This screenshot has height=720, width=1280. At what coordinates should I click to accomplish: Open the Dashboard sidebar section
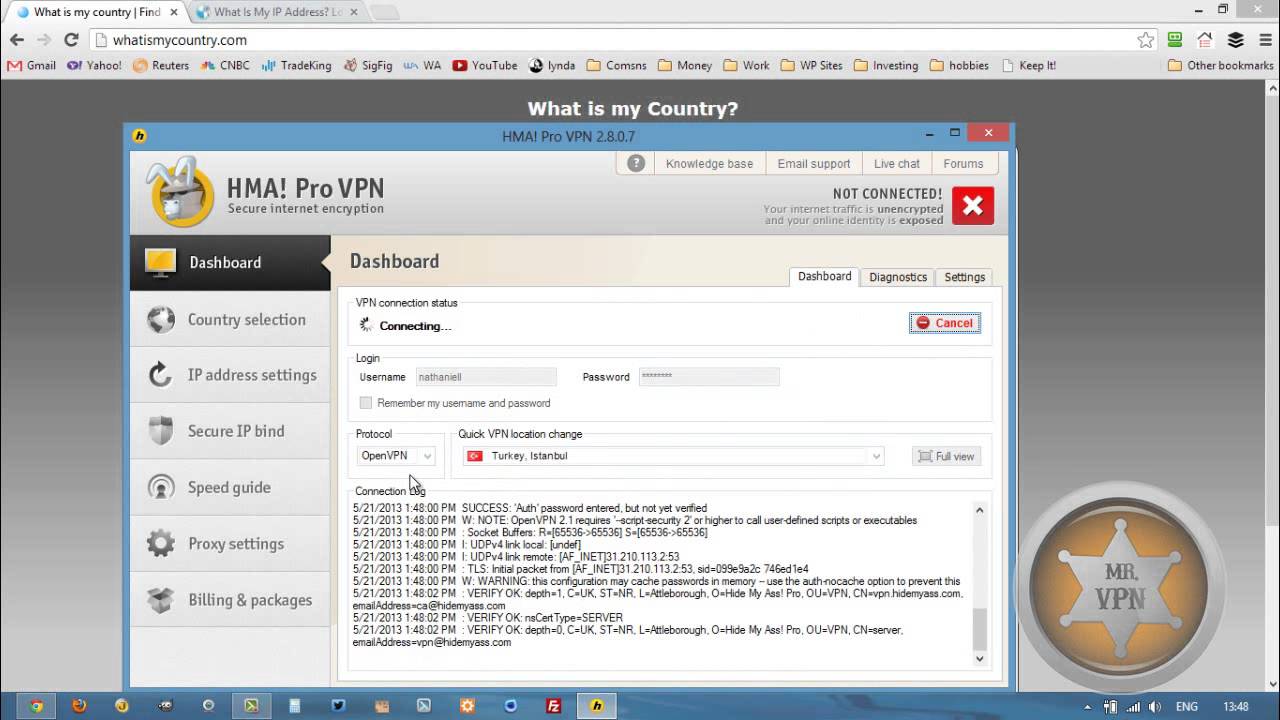pos(230,263)
